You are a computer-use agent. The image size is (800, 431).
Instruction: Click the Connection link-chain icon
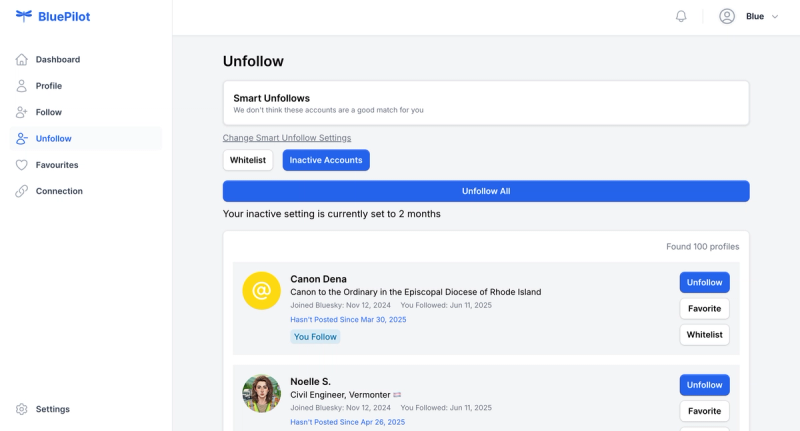tap(21, 191)
